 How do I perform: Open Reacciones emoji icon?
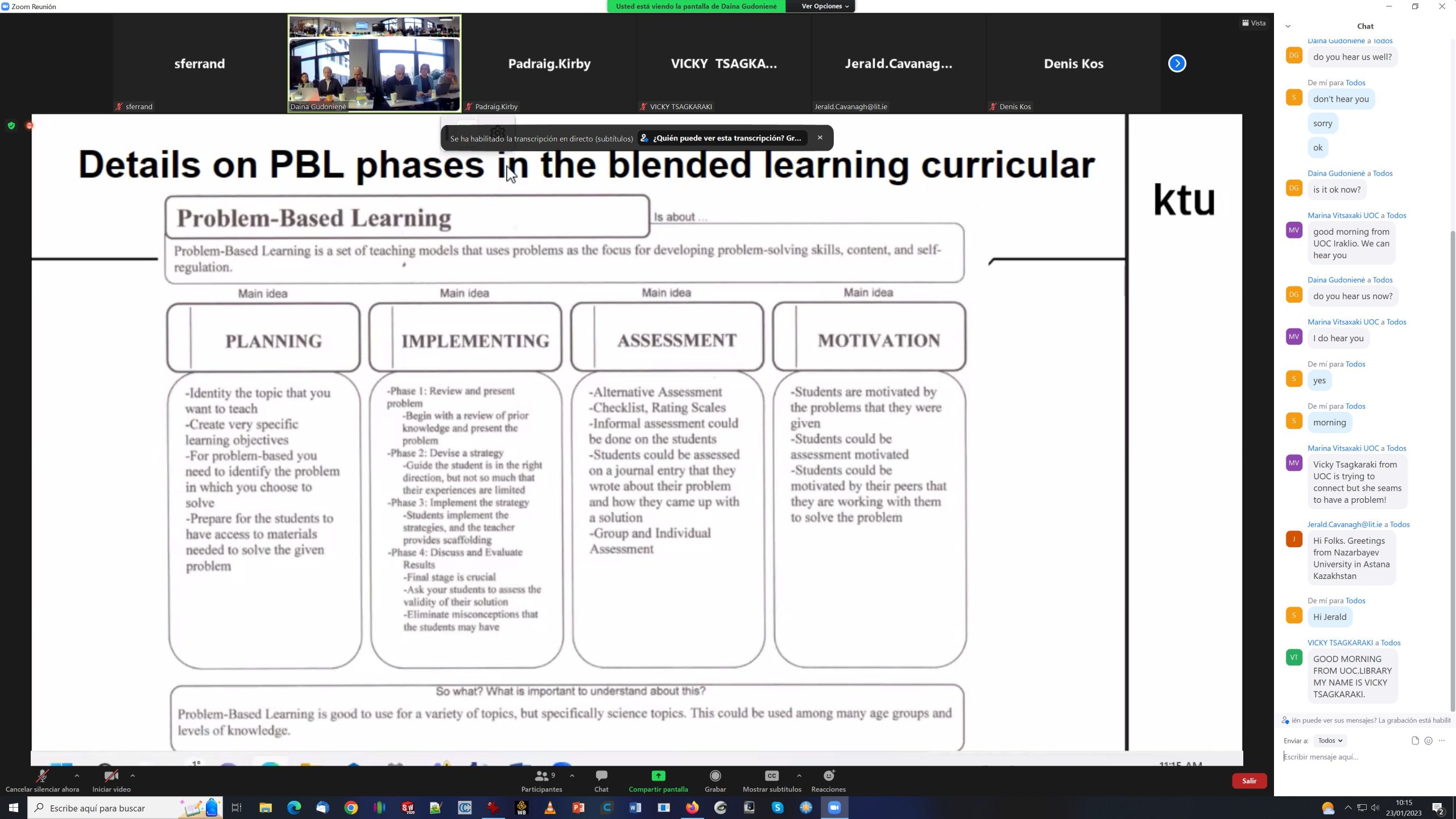(x=828, y=776)
